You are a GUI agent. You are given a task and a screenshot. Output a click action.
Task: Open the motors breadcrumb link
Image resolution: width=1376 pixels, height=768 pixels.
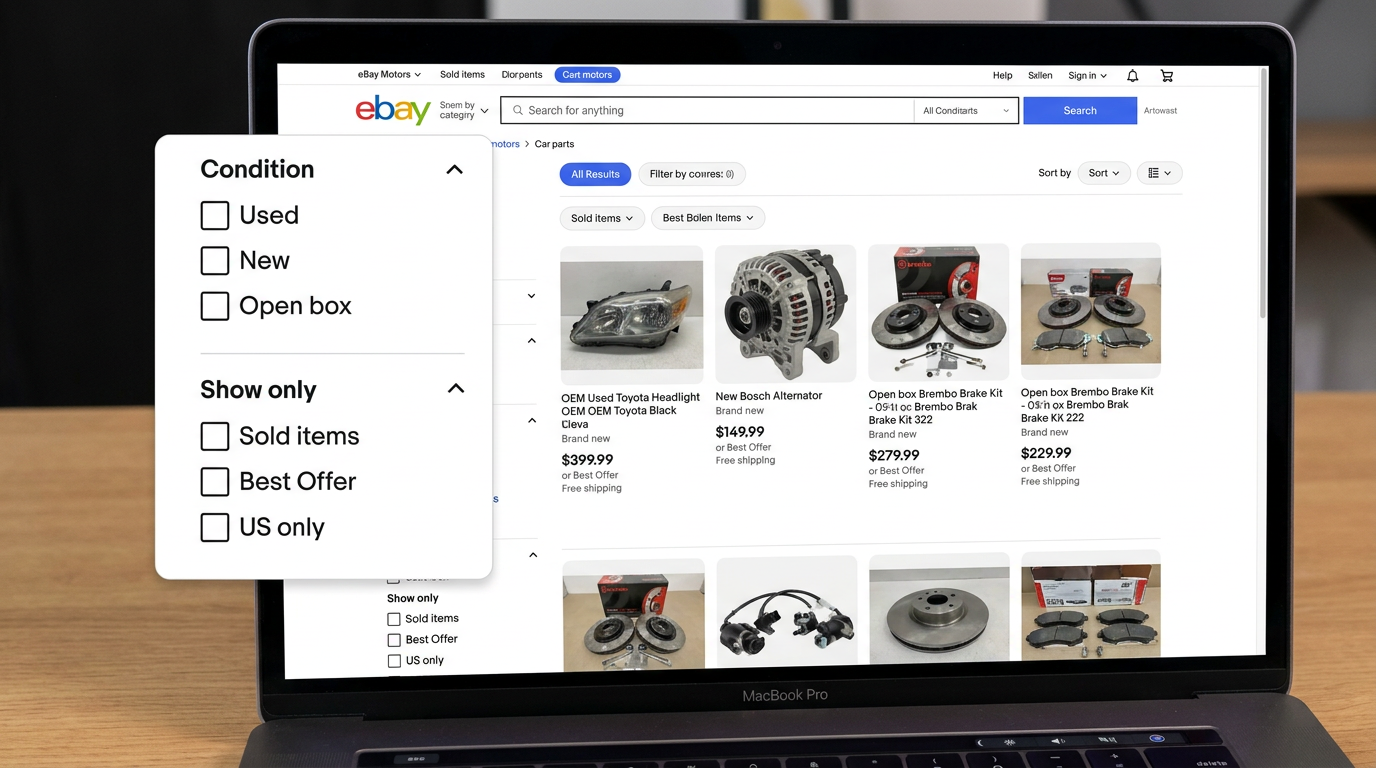click(x=504, y=144)
